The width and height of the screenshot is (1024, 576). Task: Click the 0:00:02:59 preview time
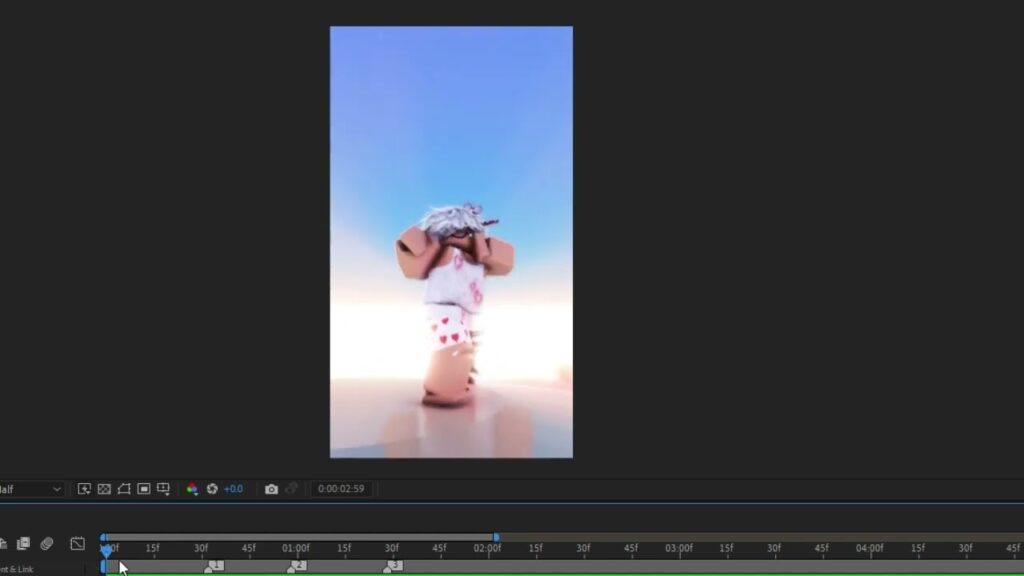(341, 489)
